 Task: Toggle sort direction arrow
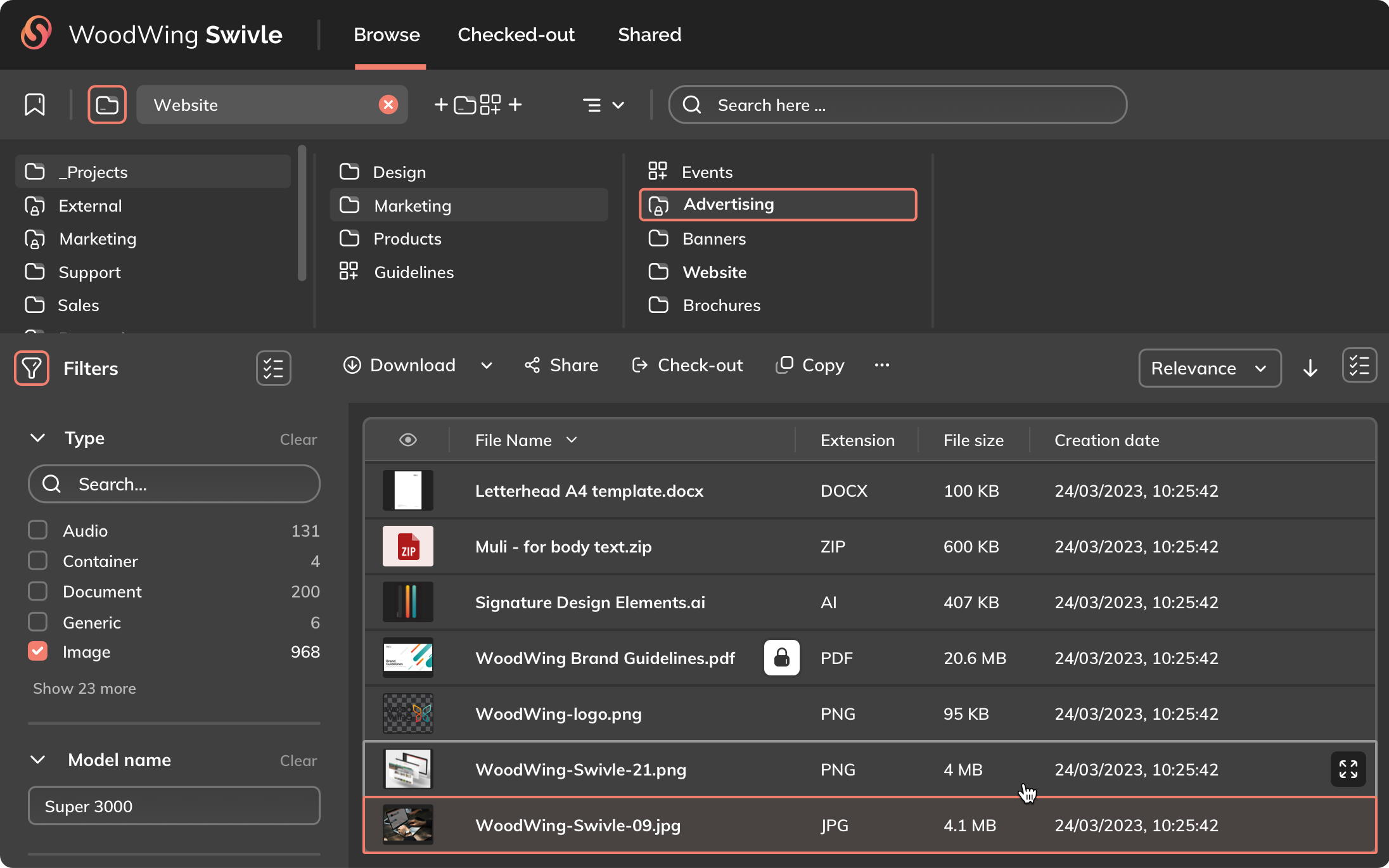pyautogui.click(x=1310, y=368)
